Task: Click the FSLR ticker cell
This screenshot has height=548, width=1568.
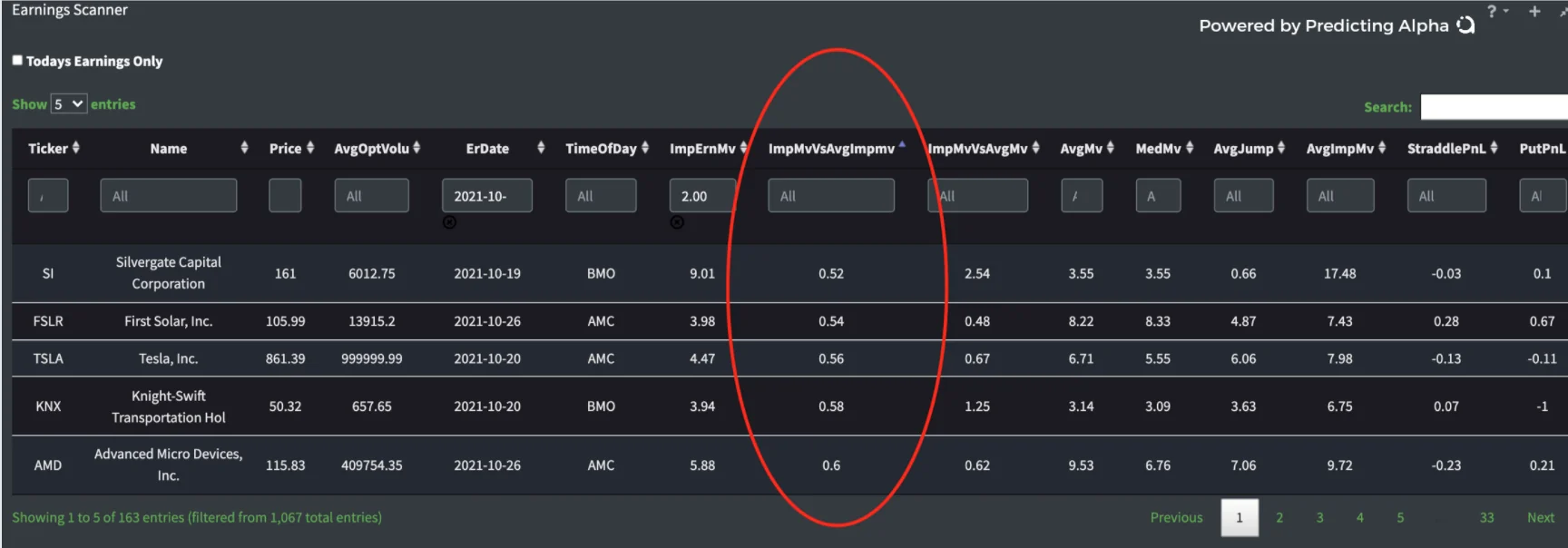Action: (x=48, y=321)
